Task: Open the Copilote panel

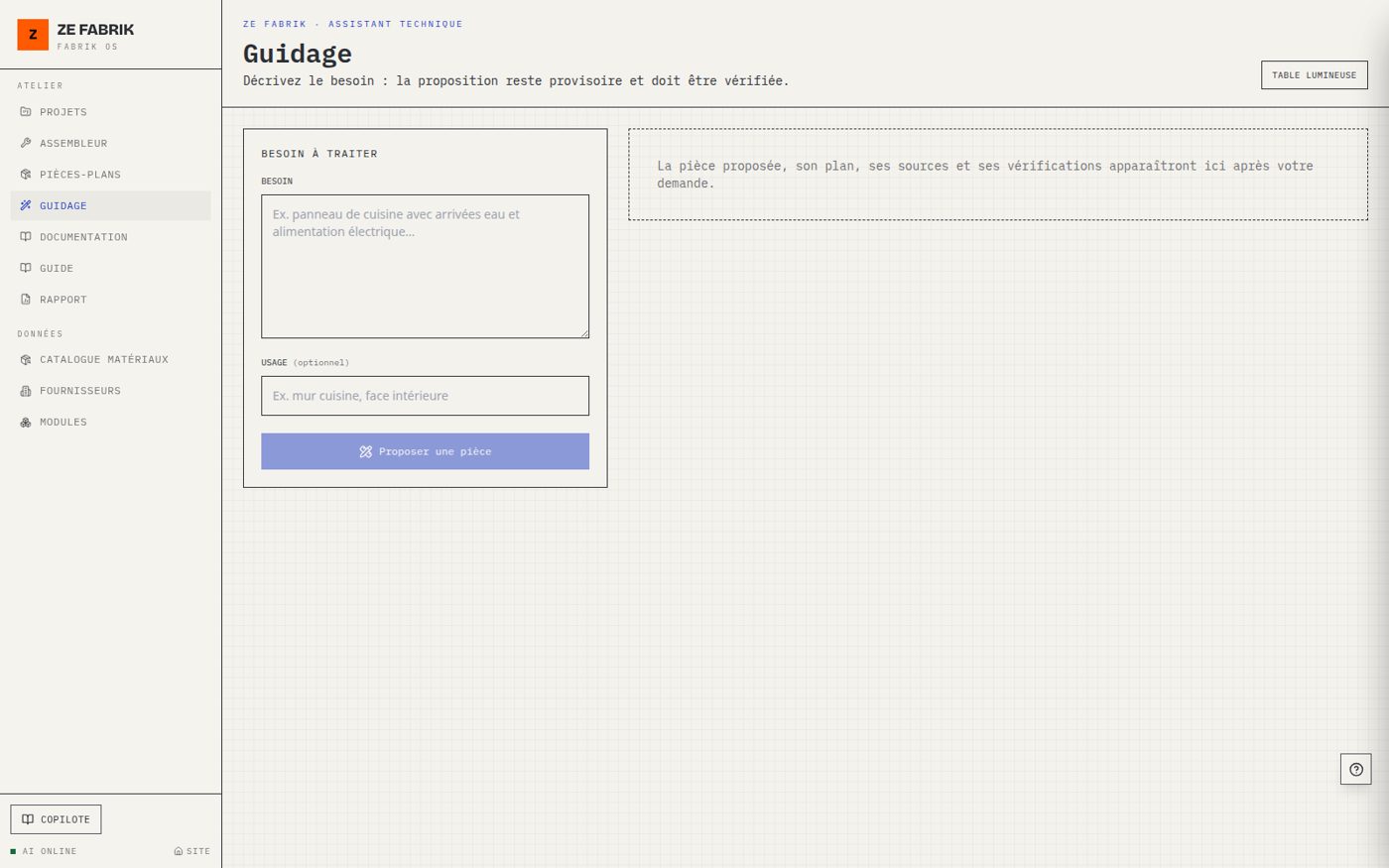Action: click(x=56, y=819)
